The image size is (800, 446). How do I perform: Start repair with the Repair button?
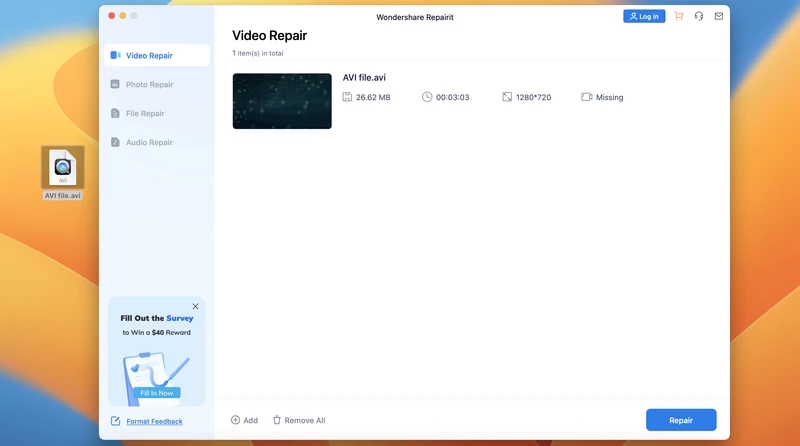coord(680,420)
